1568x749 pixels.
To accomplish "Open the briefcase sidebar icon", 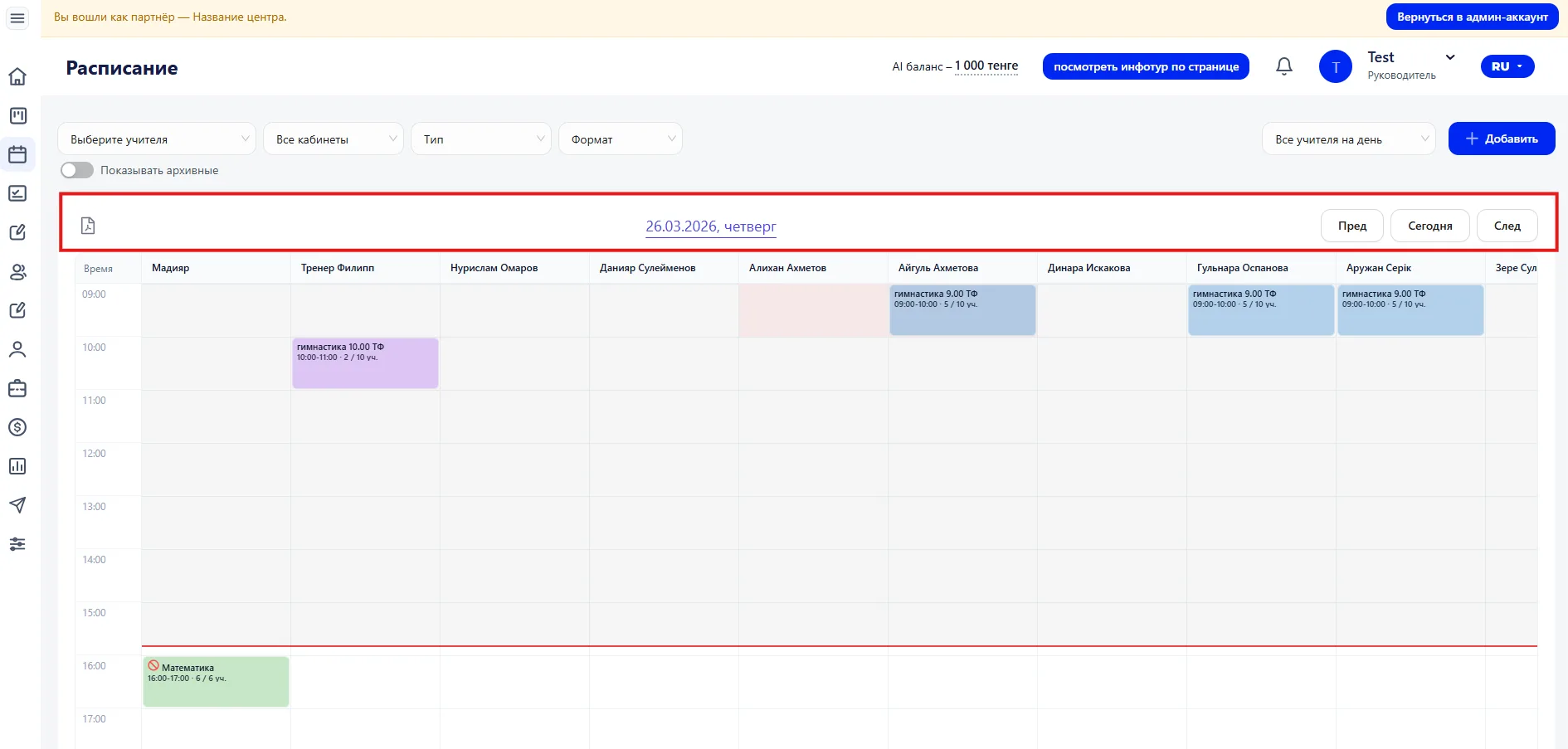I will (17, 388).
